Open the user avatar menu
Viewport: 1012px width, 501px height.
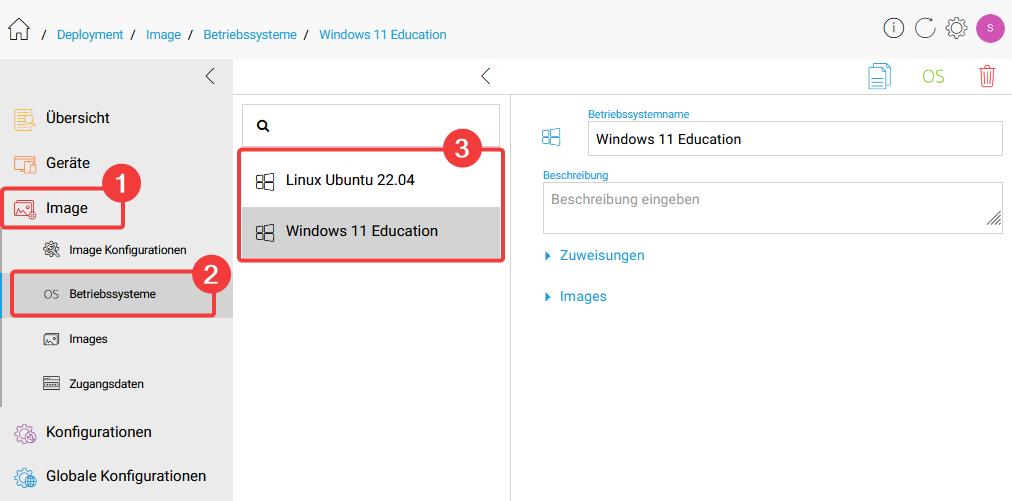(989, 28)
